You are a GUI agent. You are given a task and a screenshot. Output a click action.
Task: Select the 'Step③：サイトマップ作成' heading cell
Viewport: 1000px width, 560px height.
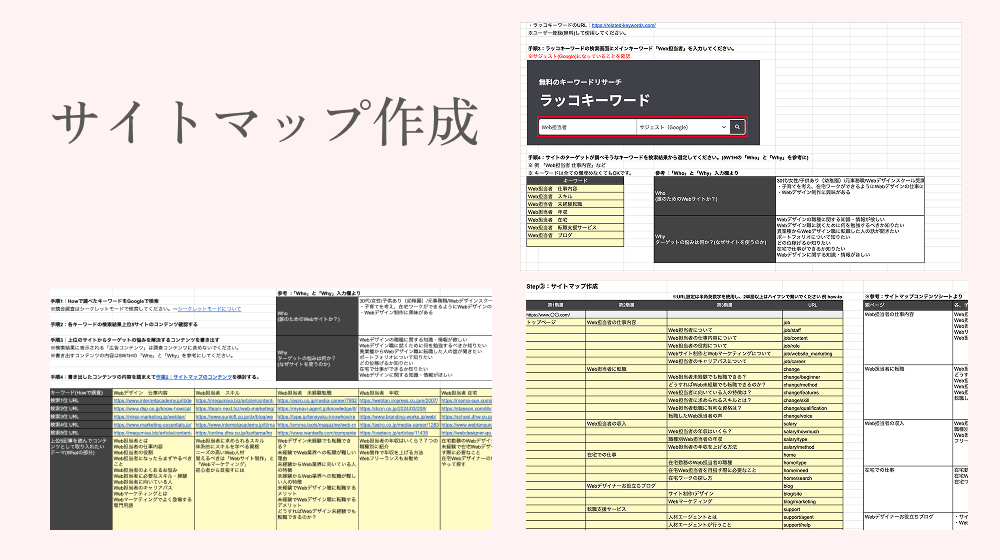[x=562, y=286]
